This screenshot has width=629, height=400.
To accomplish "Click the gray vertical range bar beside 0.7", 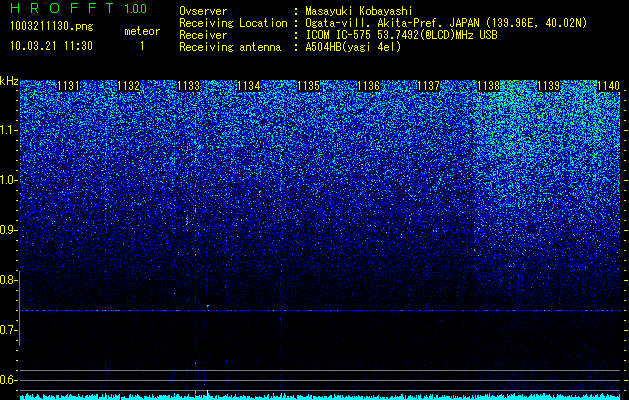I will pos(20,308).
